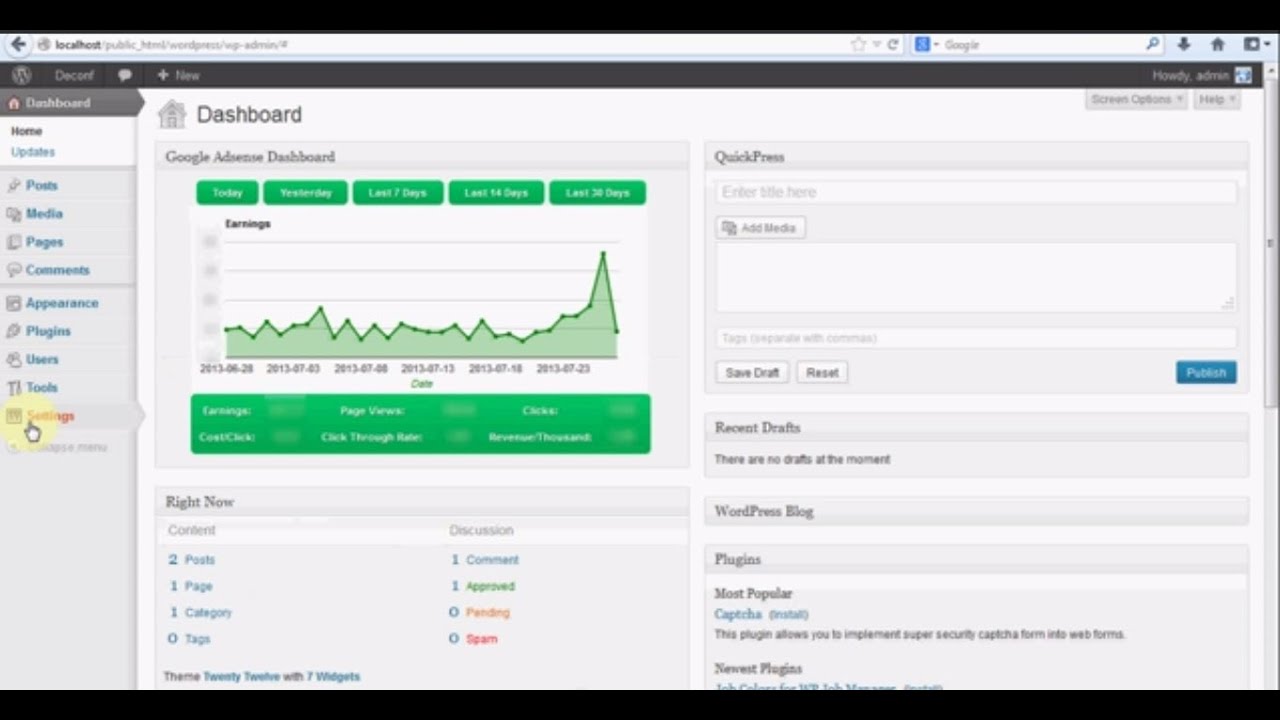Open Howdy, admin account menu
Image resolution: width=1280 pixels, height=720 pixels.
(x=1201, y=75)
